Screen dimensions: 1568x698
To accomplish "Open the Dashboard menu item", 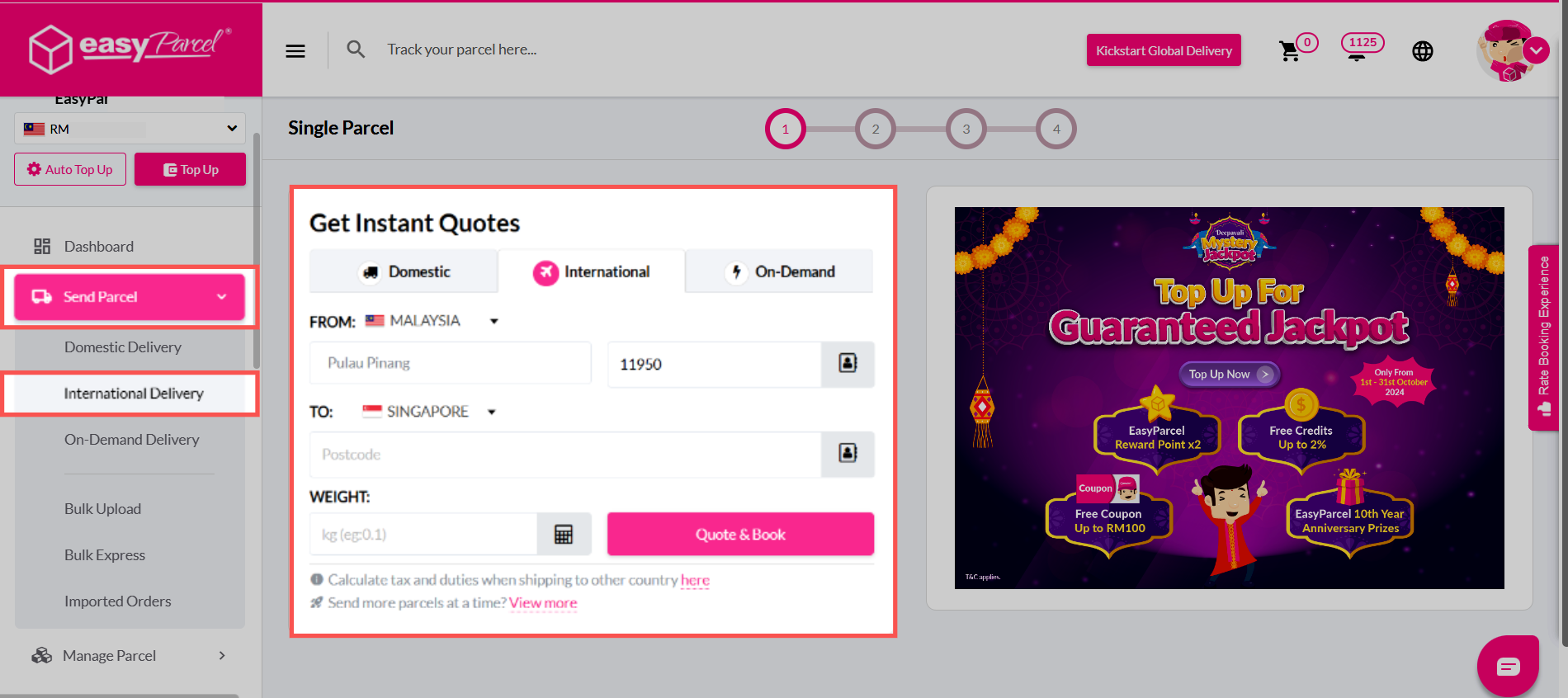I will point(99,247).
